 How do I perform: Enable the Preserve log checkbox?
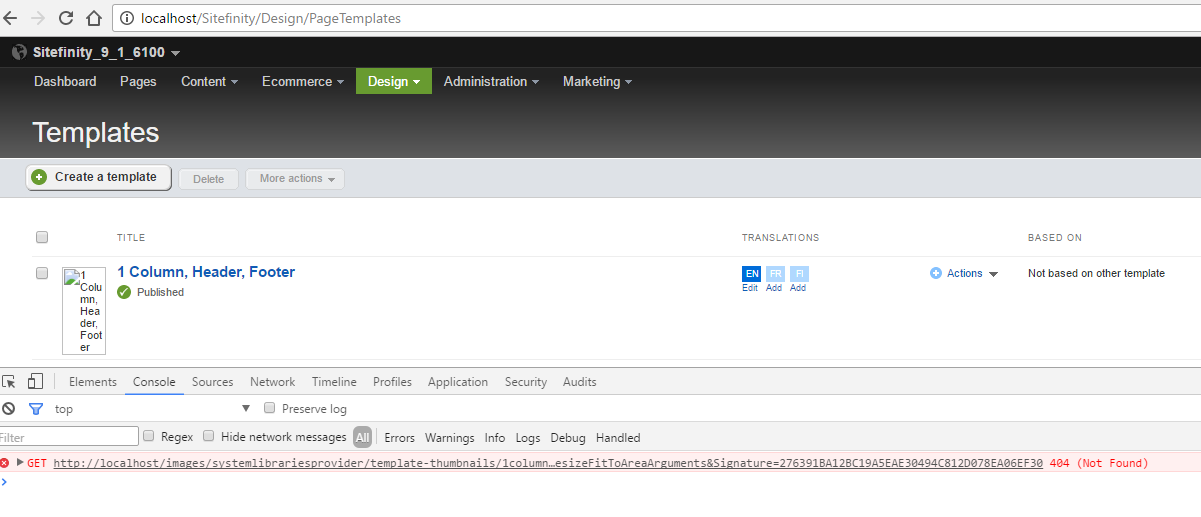[x=269, y=408]
